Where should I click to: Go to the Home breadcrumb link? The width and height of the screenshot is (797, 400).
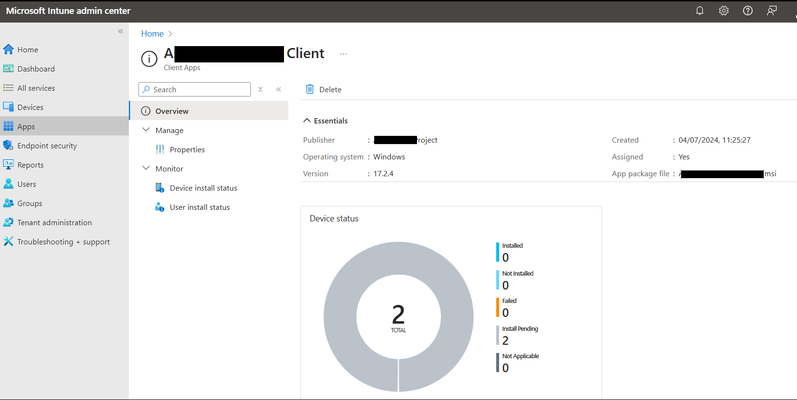click(x=152, y=34)
